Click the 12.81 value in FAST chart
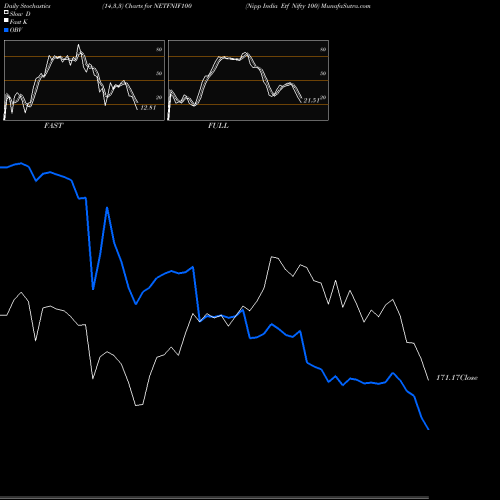Screen dimensions: 500x500 148,108
